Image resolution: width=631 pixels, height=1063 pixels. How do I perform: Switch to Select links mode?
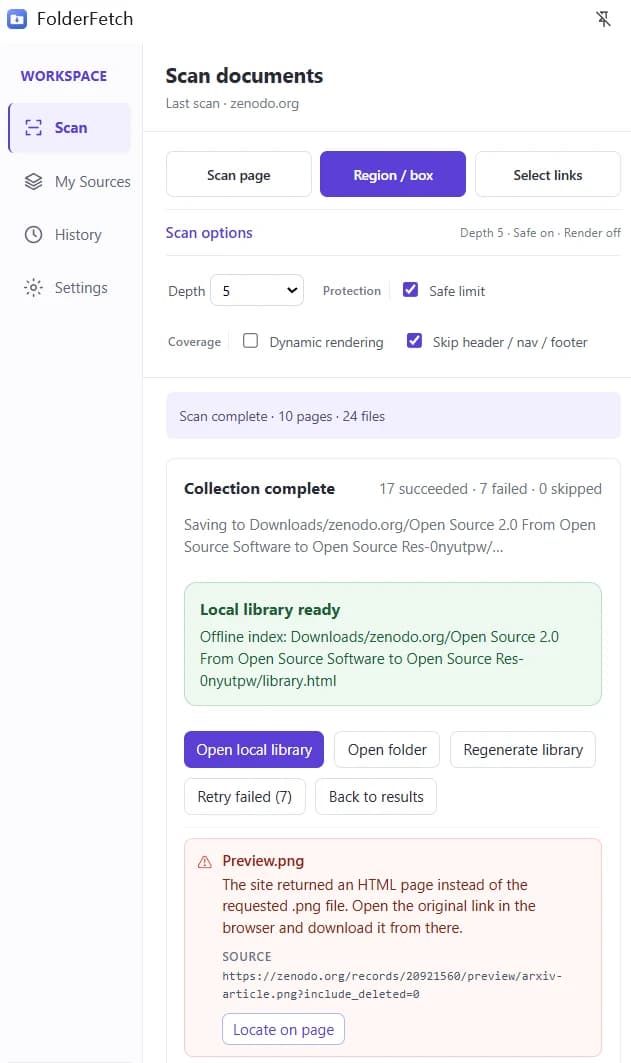(548, 174)
